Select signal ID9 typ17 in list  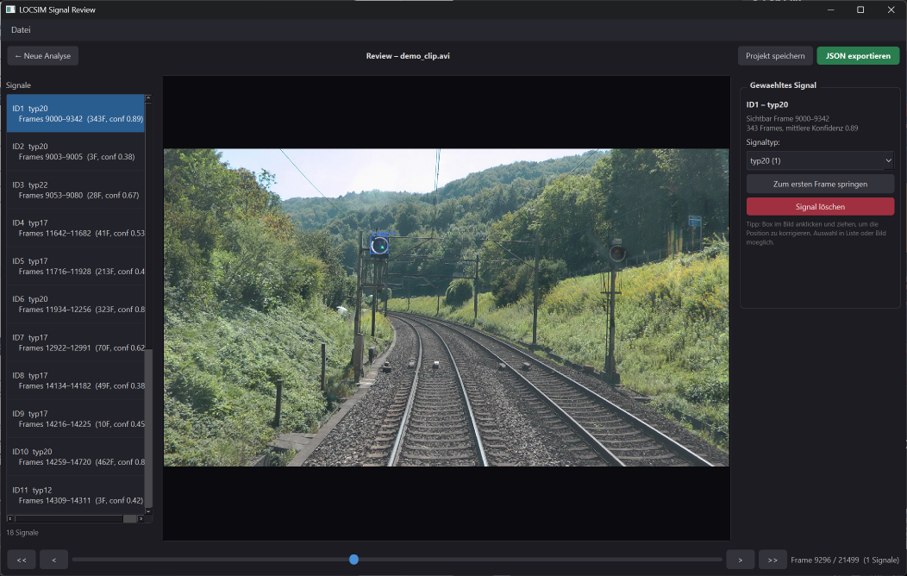pos(76,419)
